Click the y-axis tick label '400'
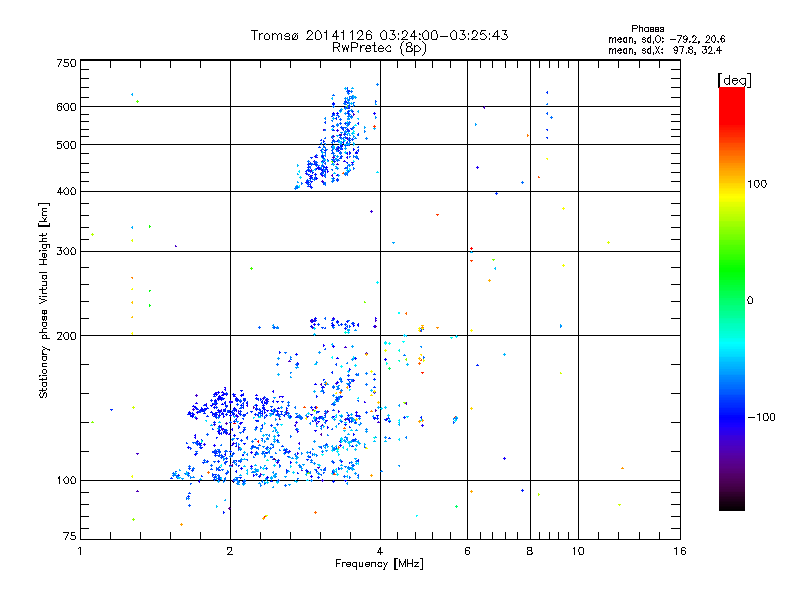This screenshot has width=800, height=600. [x=66, y=192]
